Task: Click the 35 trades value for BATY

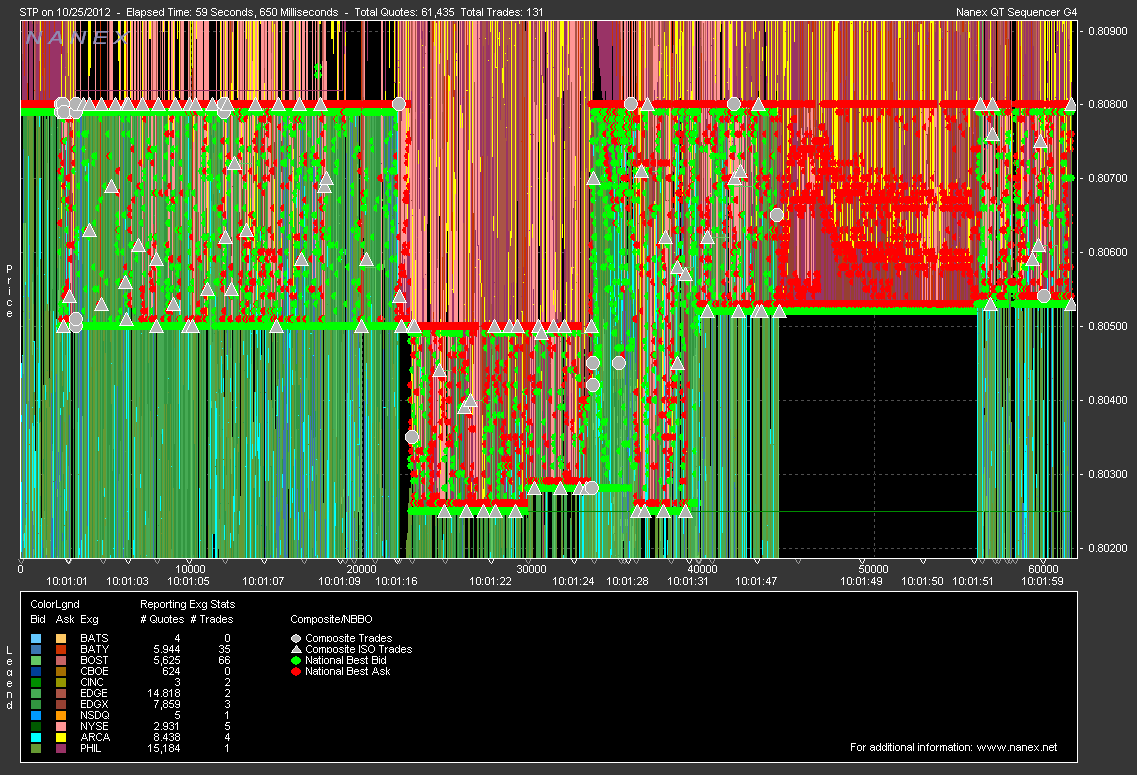Action: click(x=224, y=650)
